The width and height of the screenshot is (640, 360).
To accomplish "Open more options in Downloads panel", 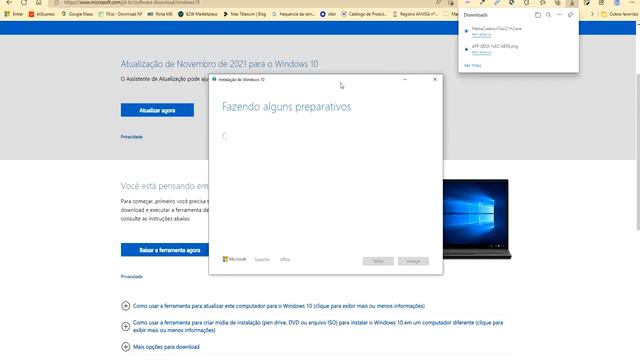I will tap(560, 15).
